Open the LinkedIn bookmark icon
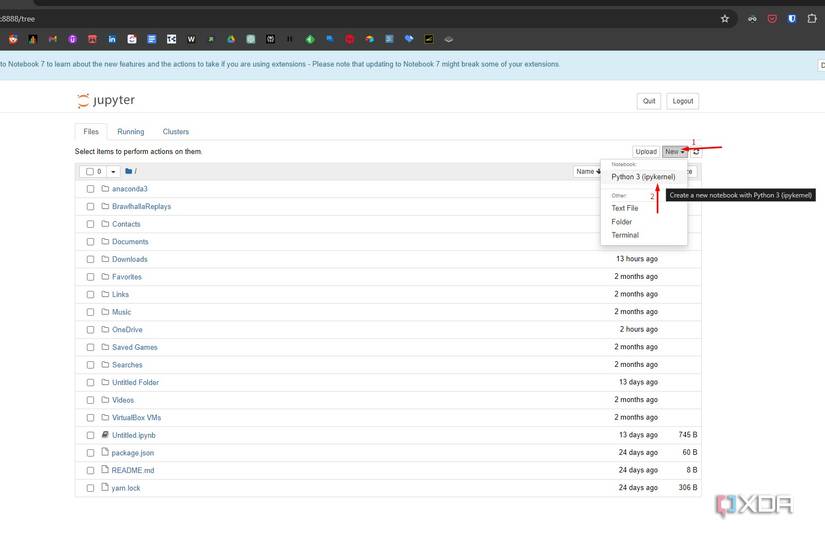Image resolution: width=825 pixels, height=550 pixels. coord(112,39)
